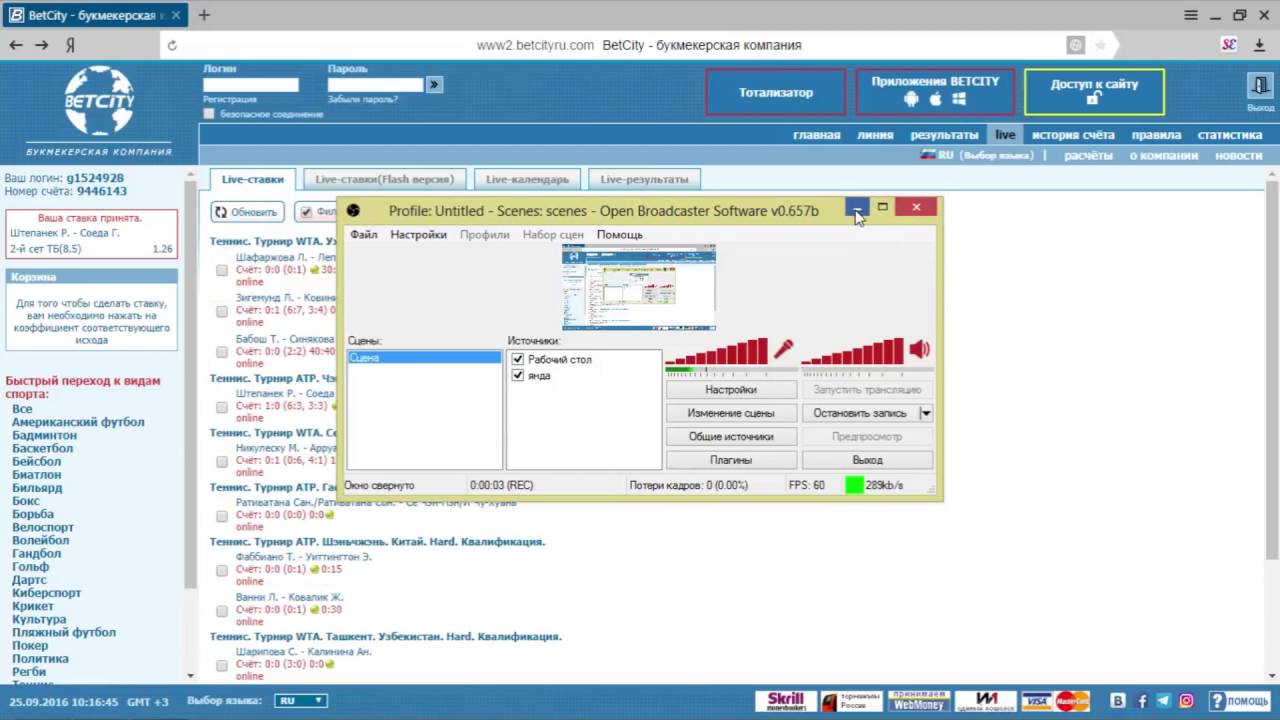Open the Помощь menu in OBS
This screenshot has width=1280, height=720.
[x=620, y=235]
